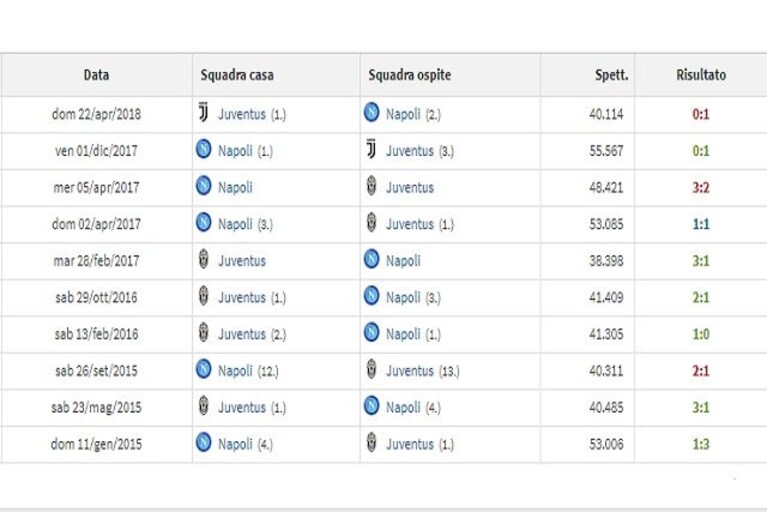Screen dimensions: 767x512
Task: Open the 0:1 result of the 22/apr/2018 match
Action: point(700,114)
